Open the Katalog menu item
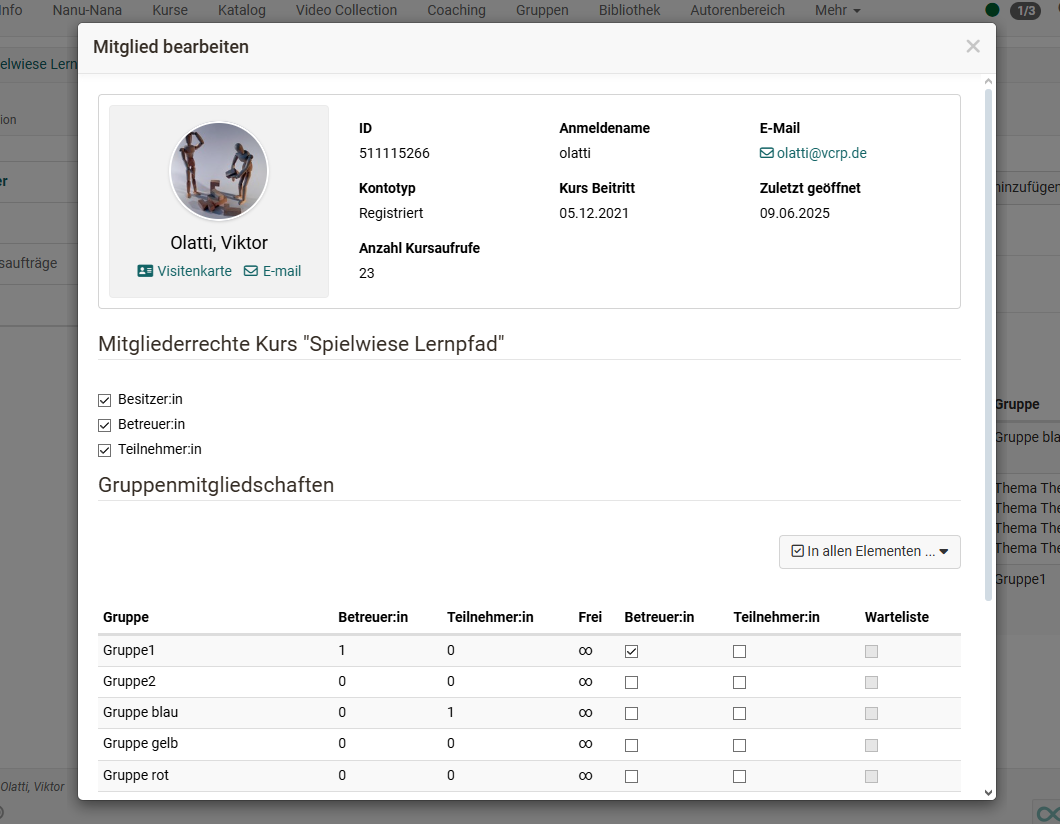The image size is (1060, 824). click(242, 11)
